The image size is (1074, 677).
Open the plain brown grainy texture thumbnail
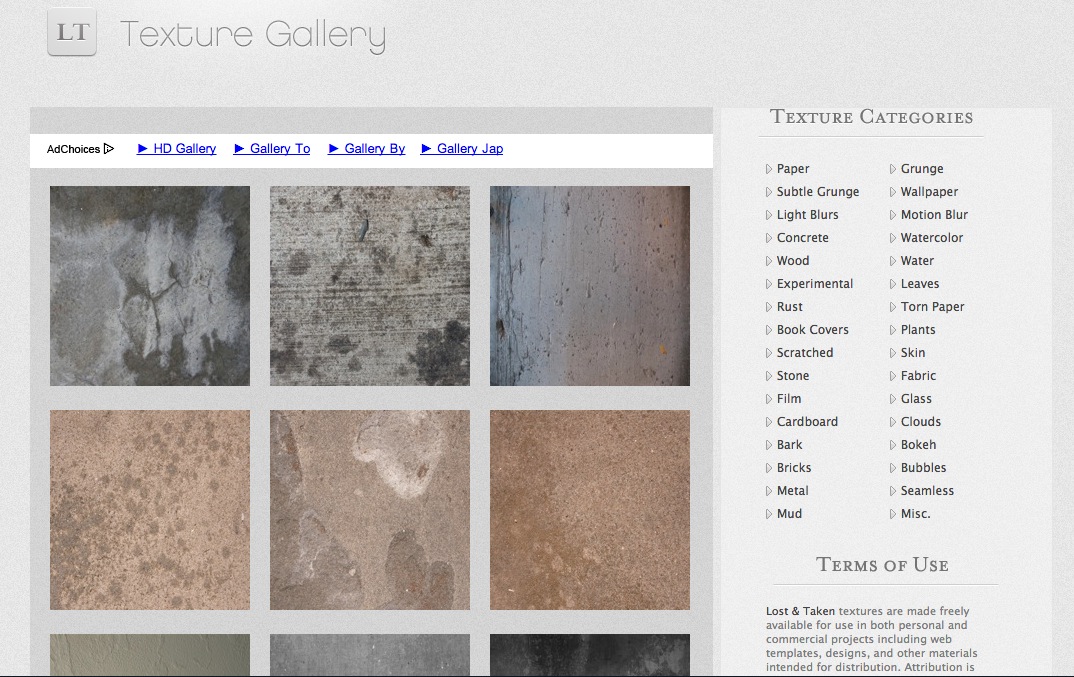pyautogui.click(x=590, y=510)
